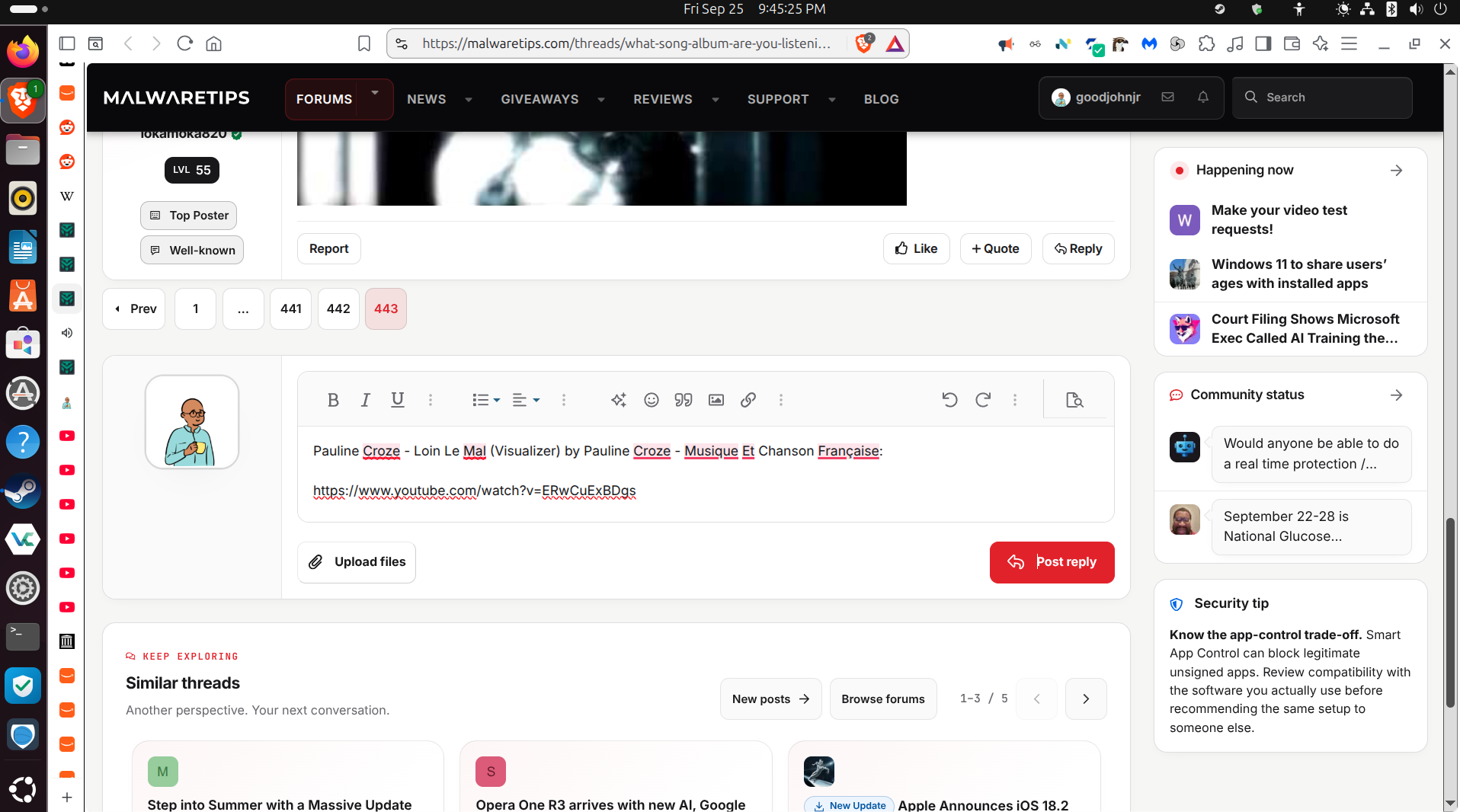Toggle bold formatting in reply editor
Viewport: 1460px width, 812px height.
click(333, 400)
